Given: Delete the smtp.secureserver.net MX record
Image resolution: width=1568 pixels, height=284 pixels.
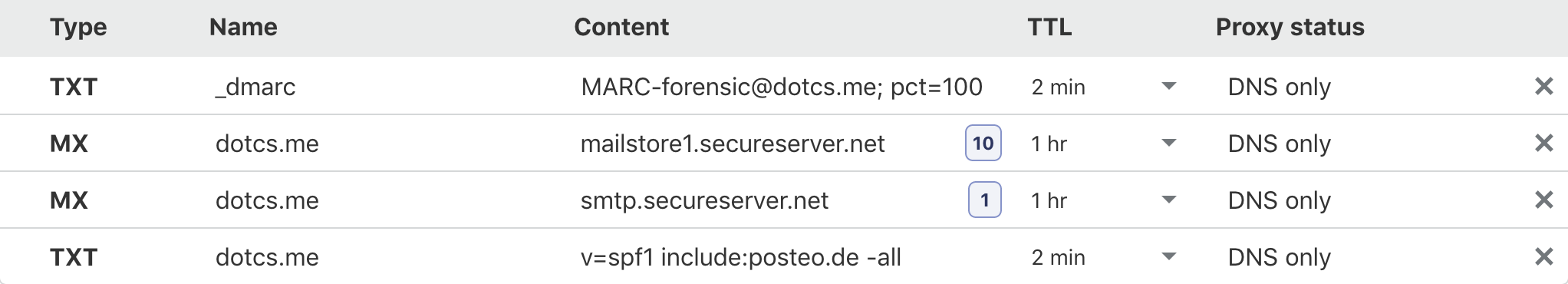Looking at the screenshot, I should tap(1543, 200).
